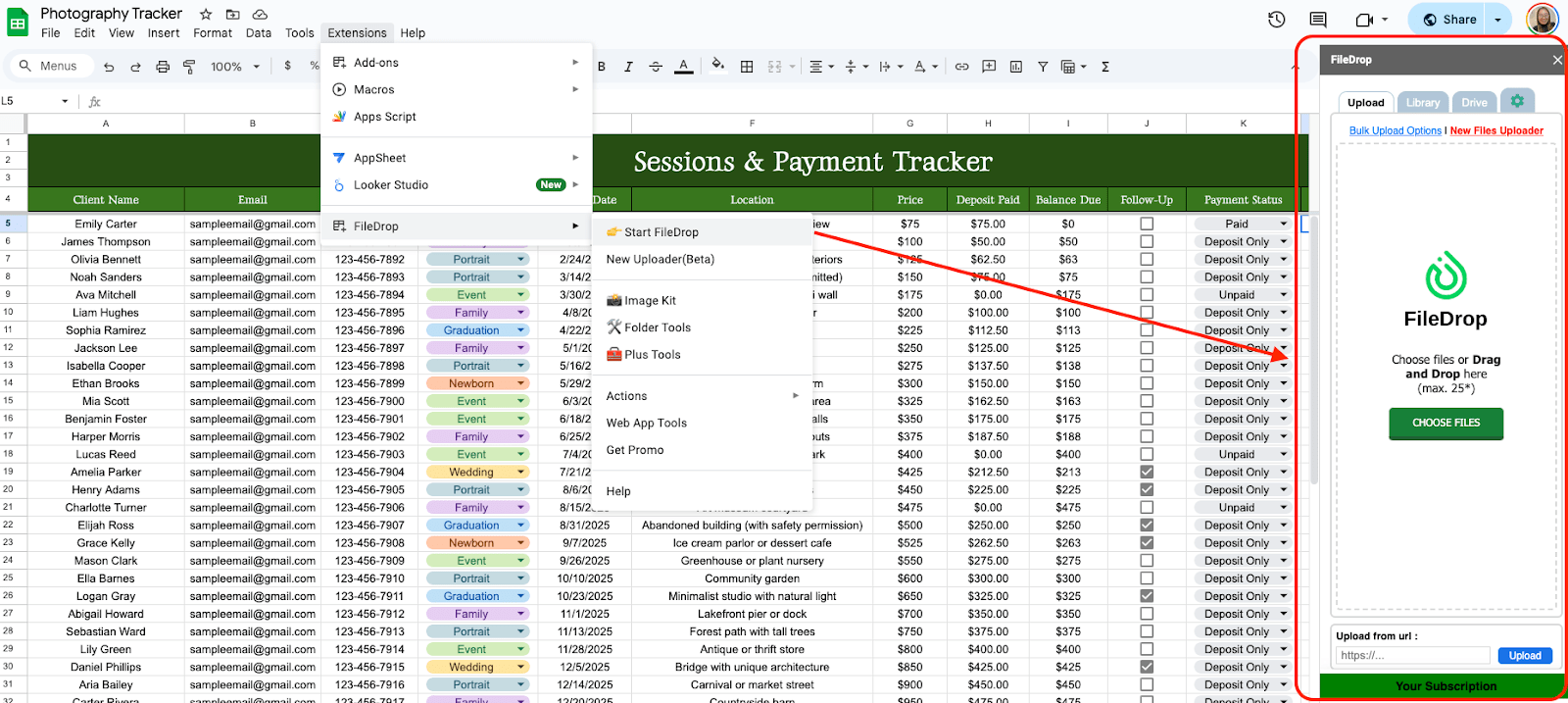Open Type dropdown showing Newborn for Ethan Brooks
The image size is (1568, 703).
click(x=521, y=383)
